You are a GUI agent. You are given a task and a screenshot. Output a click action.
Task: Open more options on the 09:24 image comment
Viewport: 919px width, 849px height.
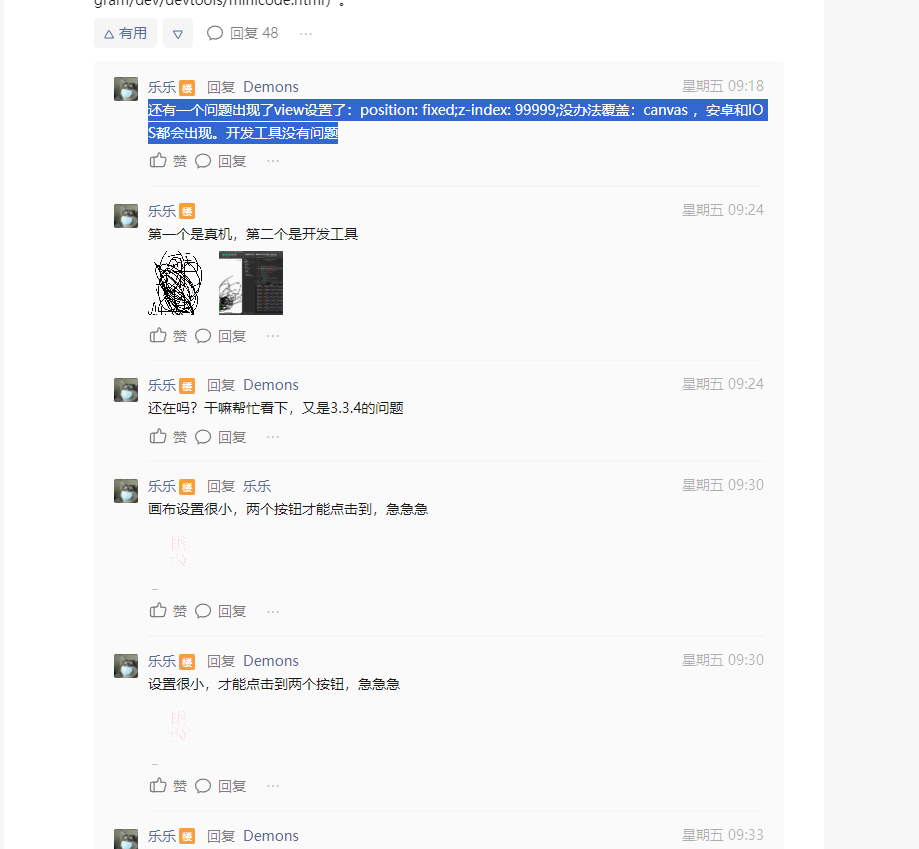pos(273,336)
